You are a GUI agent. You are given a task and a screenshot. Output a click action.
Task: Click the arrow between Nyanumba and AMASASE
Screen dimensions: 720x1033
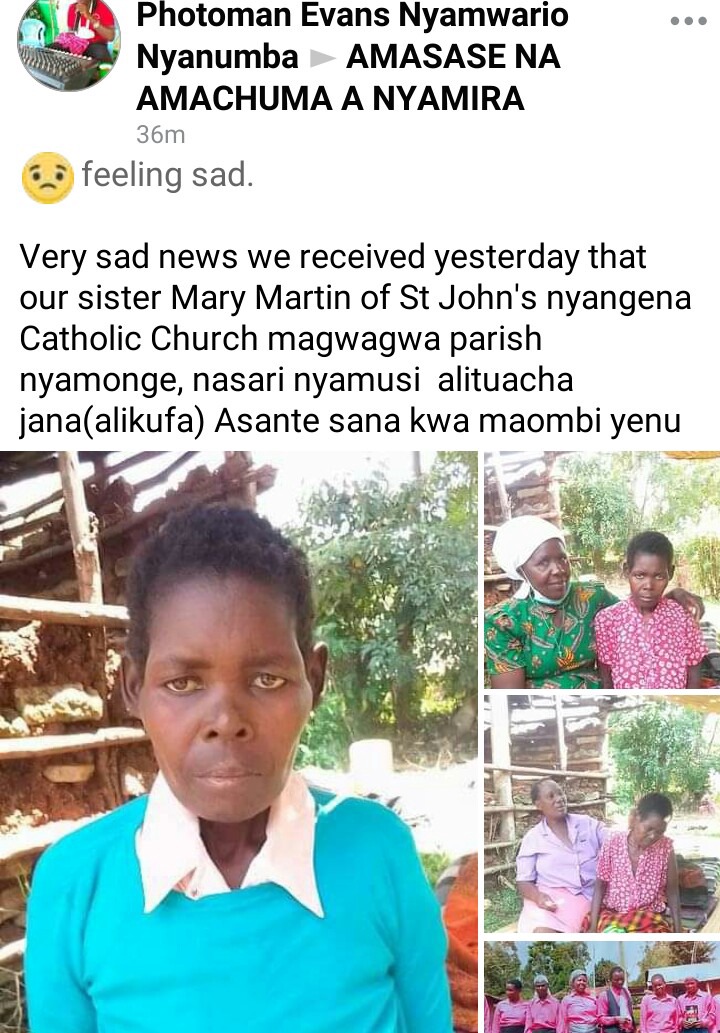(x=322, y=59)
